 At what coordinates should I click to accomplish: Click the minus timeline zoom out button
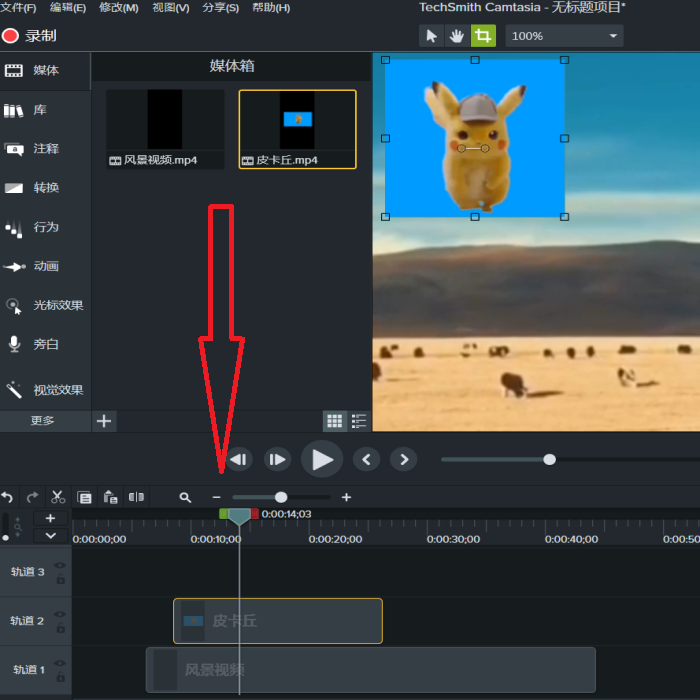[x=217, y=497]
